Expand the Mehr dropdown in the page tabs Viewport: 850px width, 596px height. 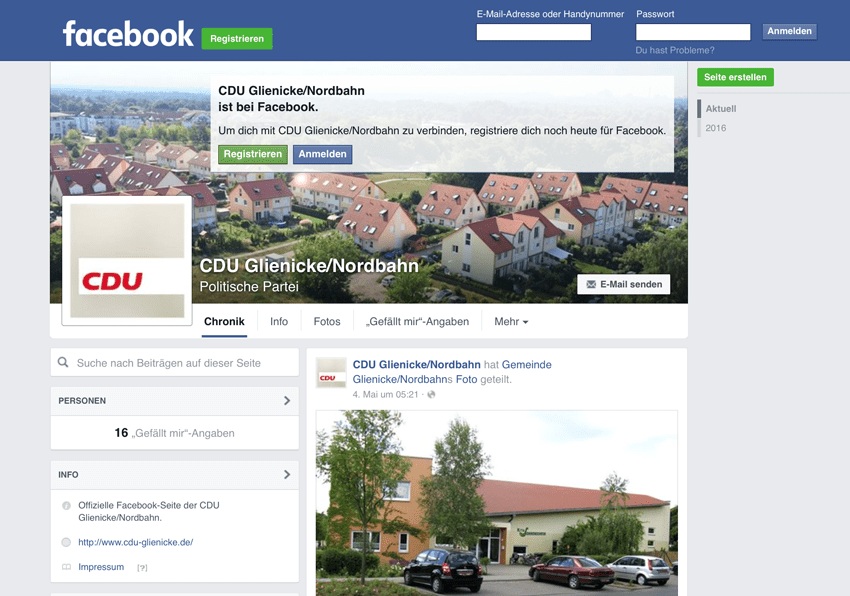coord(511,322)
